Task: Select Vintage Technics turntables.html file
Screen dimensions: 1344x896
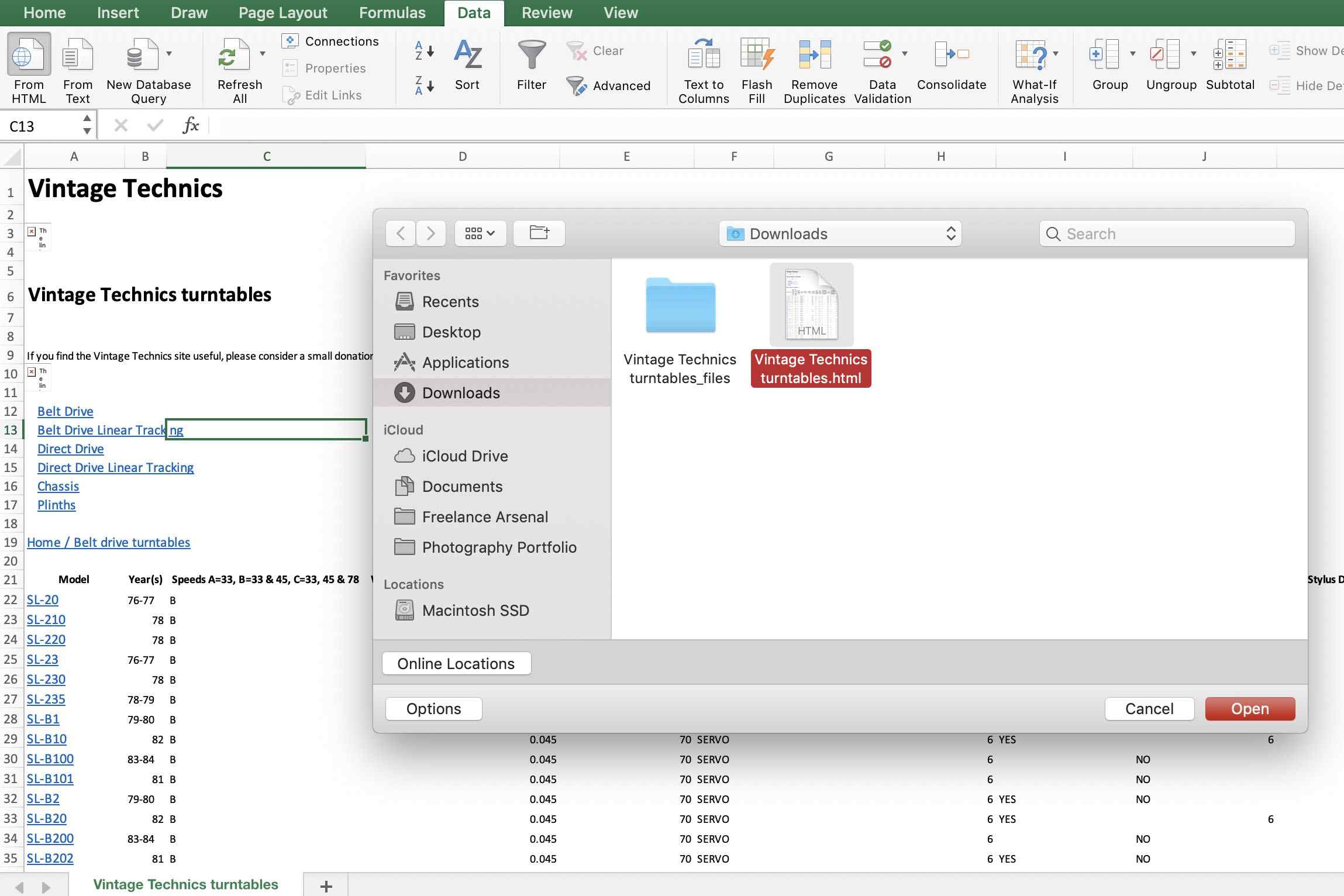Action: pos(811,325)
